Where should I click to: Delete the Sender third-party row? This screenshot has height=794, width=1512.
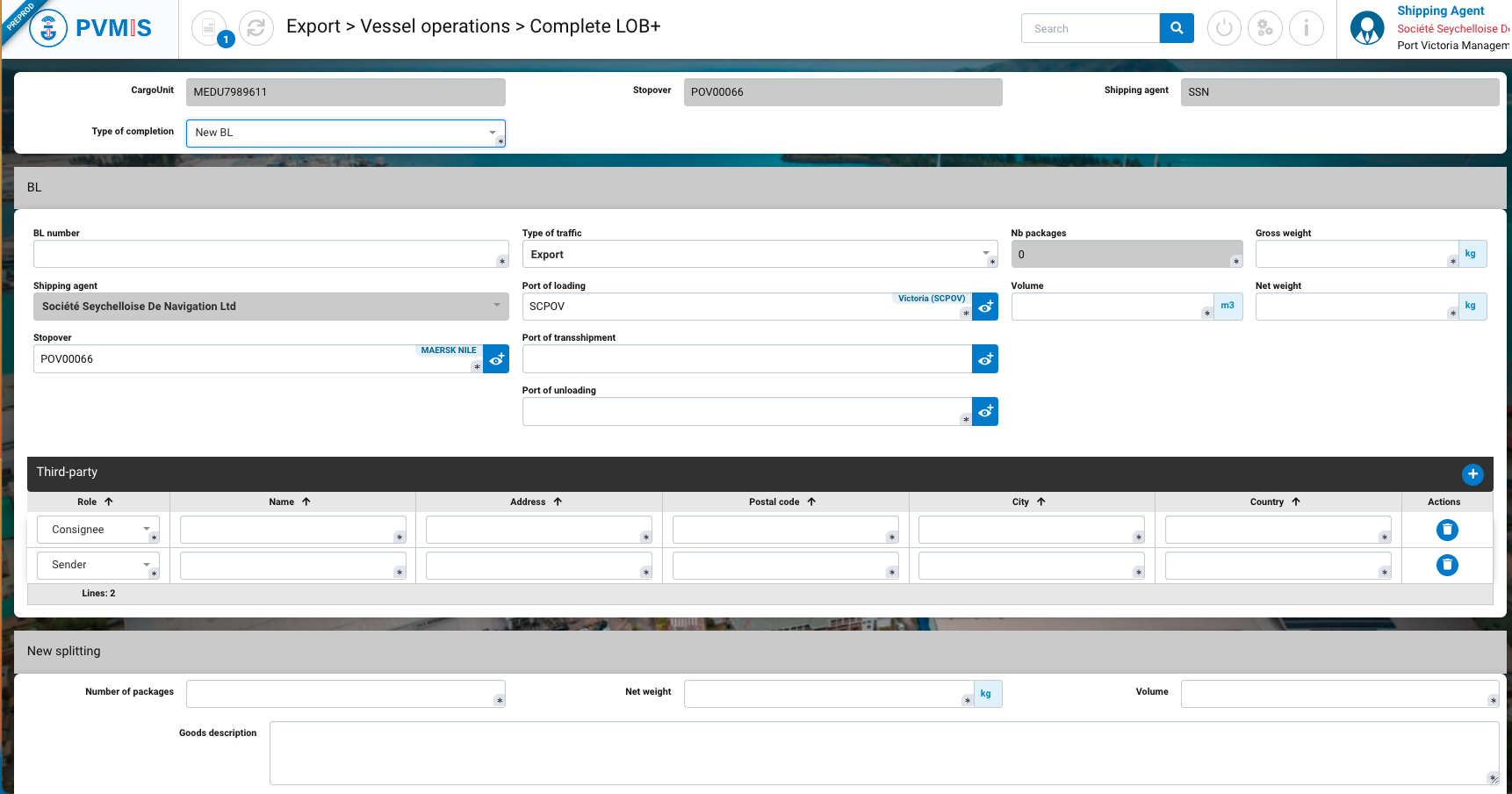point(1447,565)
